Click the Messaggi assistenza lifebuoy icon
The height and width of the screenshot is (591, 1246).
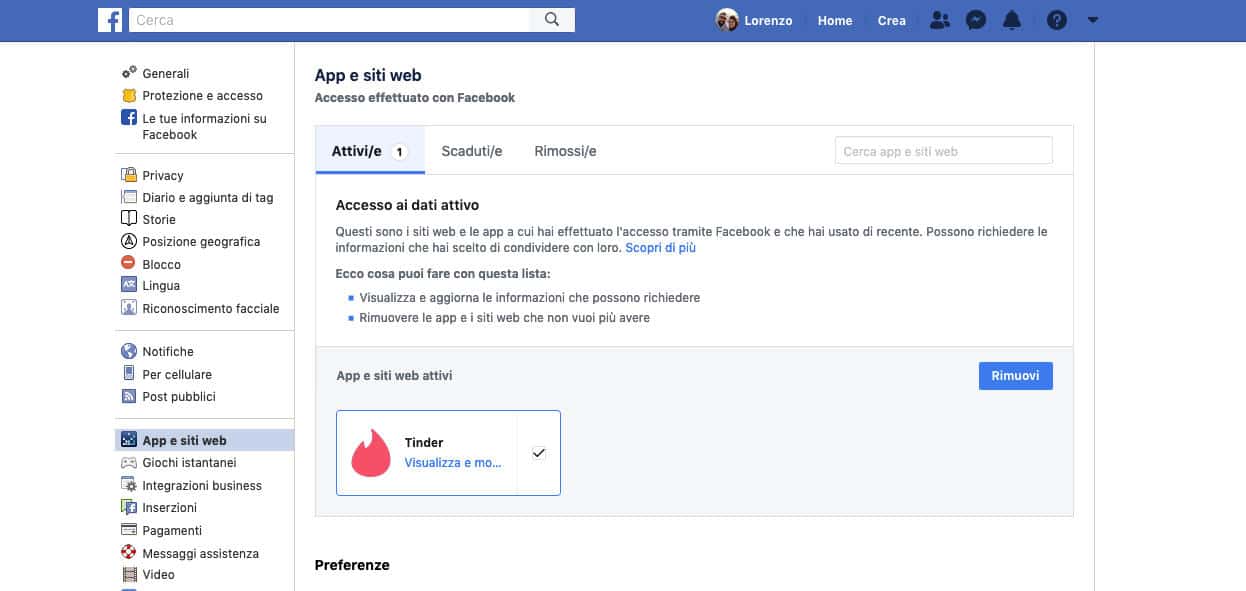click(129, 553)
